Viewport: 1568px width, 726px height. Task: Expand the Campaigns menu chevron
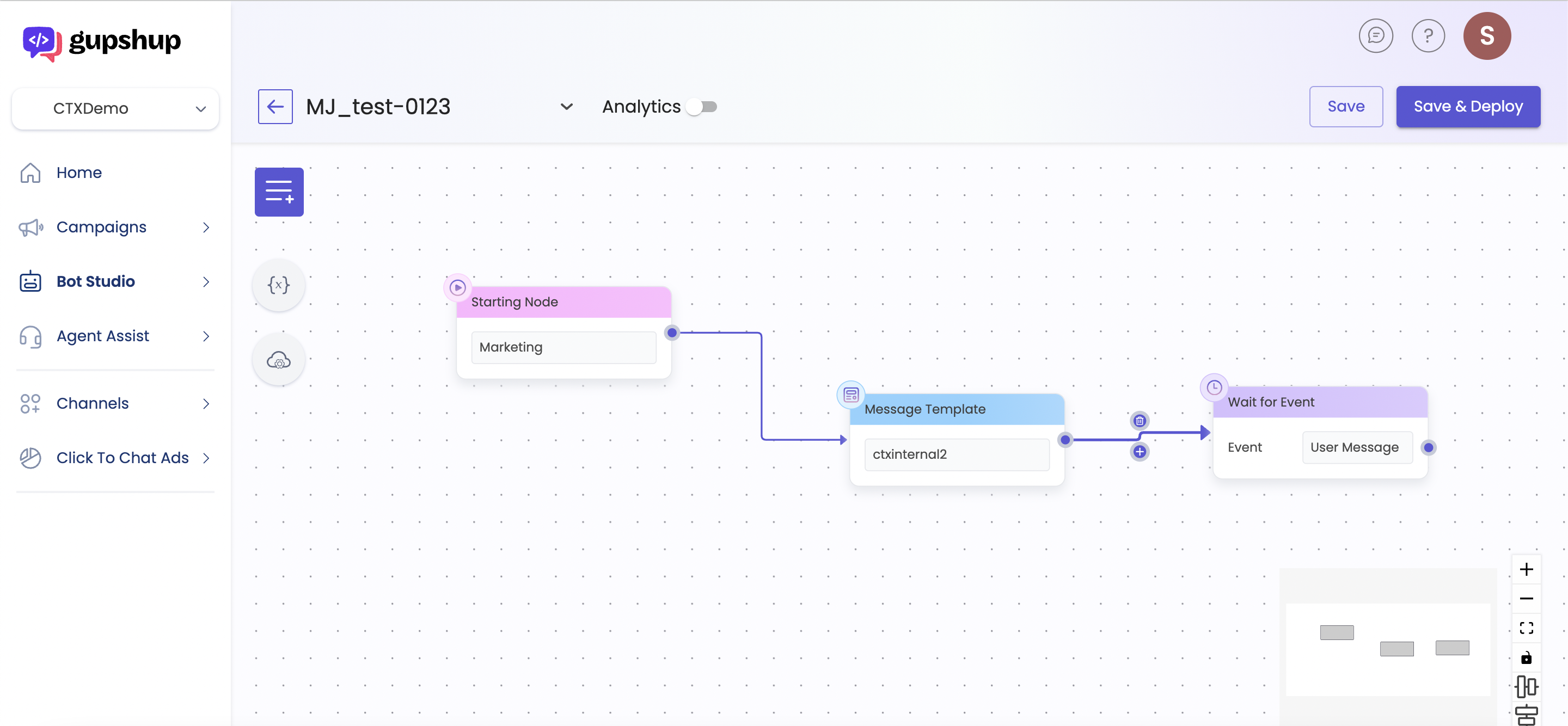tap(206, 227)
